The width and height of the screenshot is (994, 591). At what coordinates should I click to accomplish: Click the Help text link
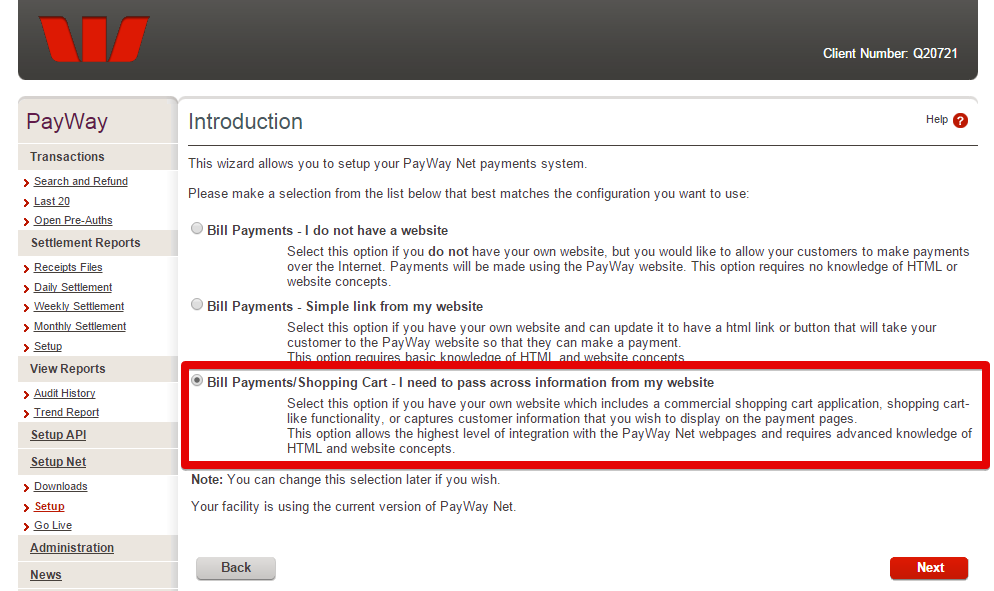tap(936, 119)
